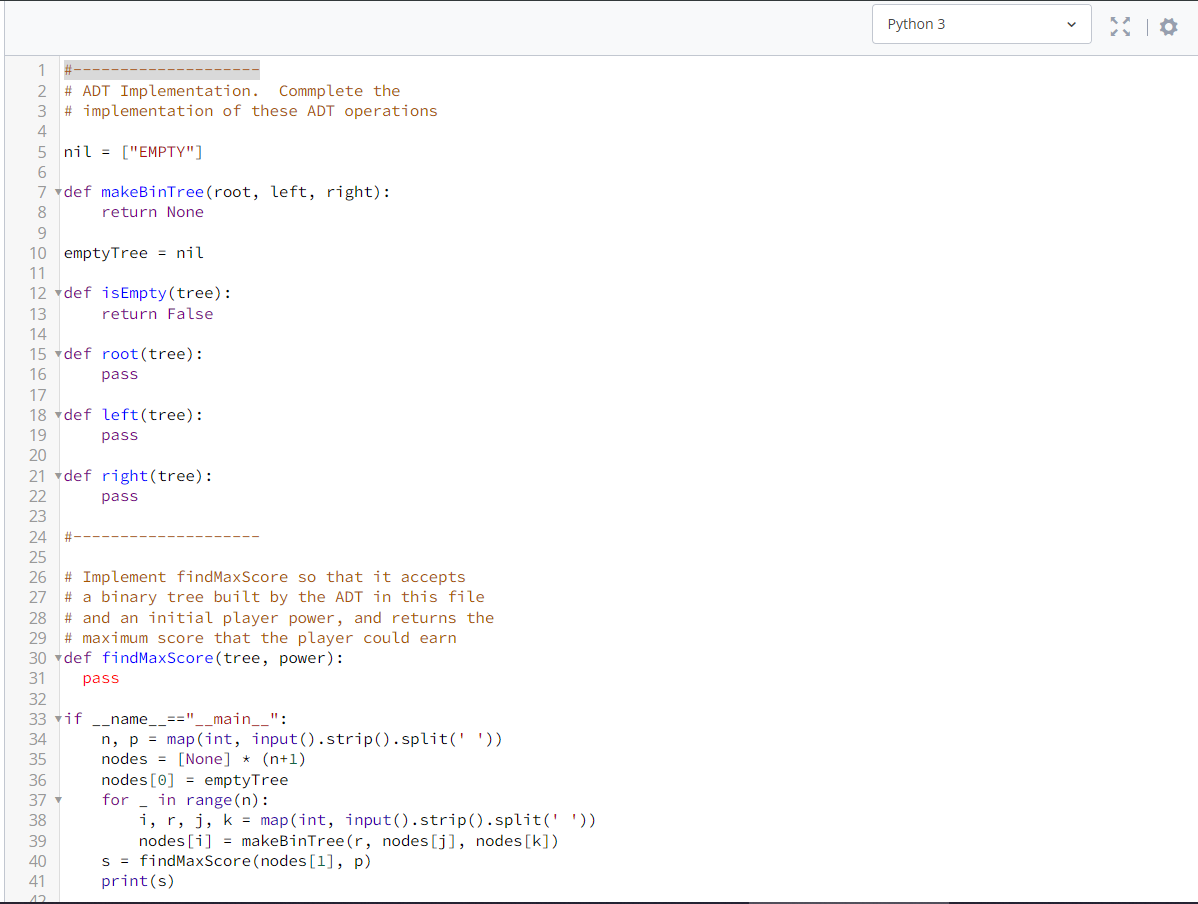
Task: Click the 'pass' under def root
Action: 120,374
